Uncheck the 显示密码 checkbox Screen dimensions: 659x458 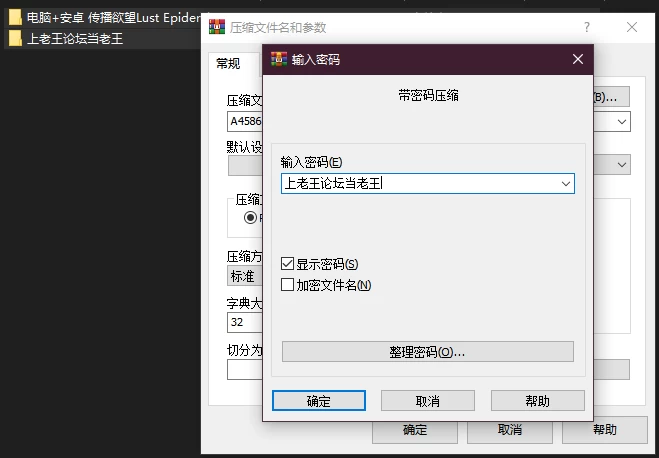(x=287, y=264)
